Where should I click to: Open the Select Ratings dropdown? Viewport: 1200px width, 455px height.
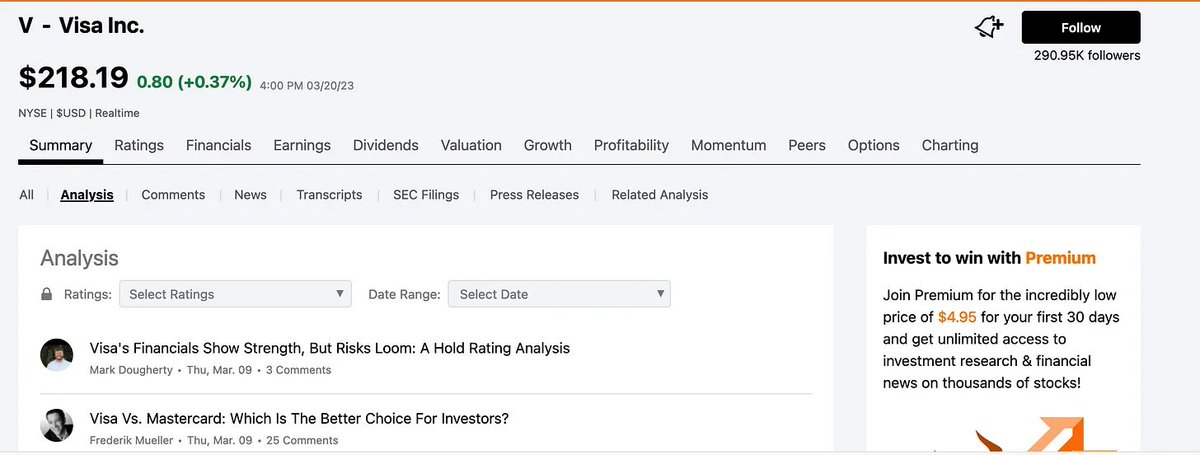235,294
